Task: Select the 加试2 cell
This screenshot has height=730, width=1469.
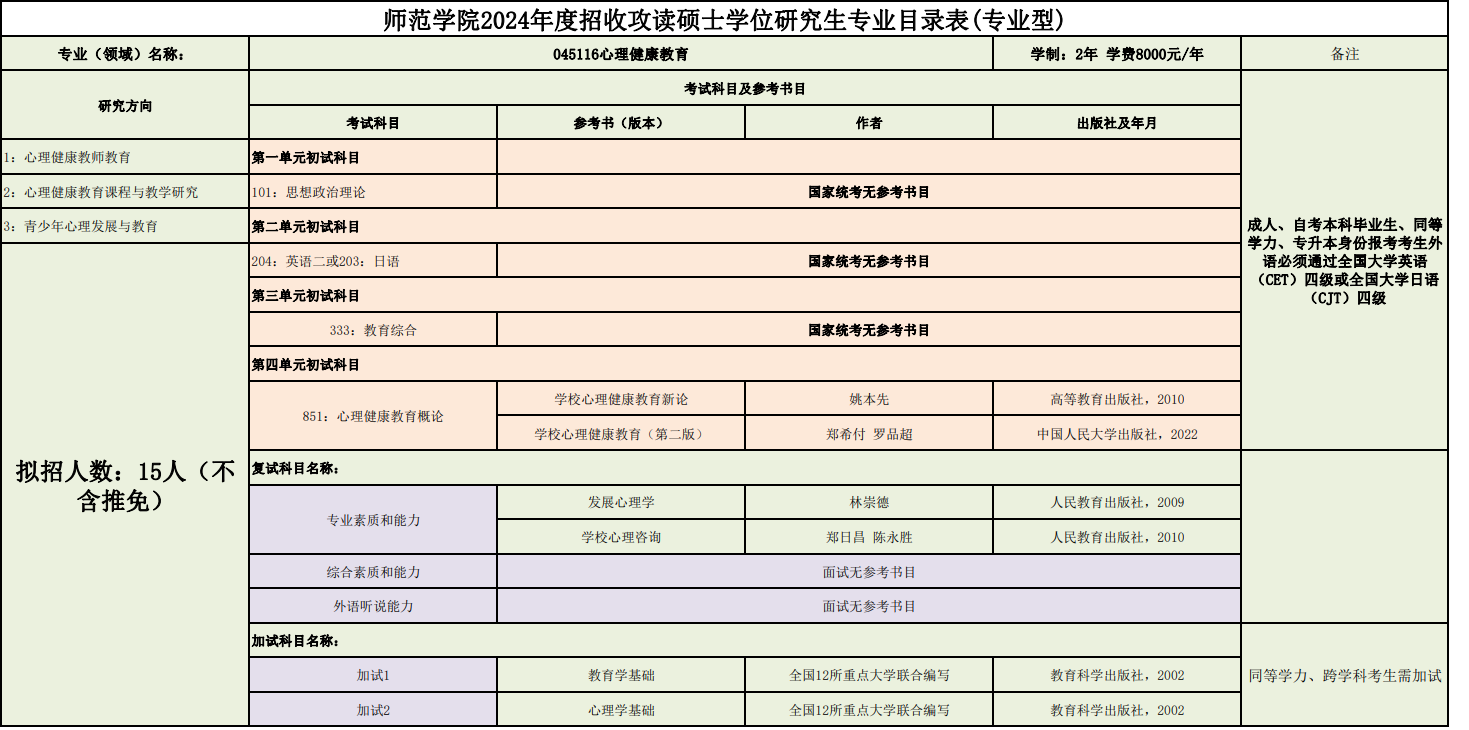Action: point(373,710)
